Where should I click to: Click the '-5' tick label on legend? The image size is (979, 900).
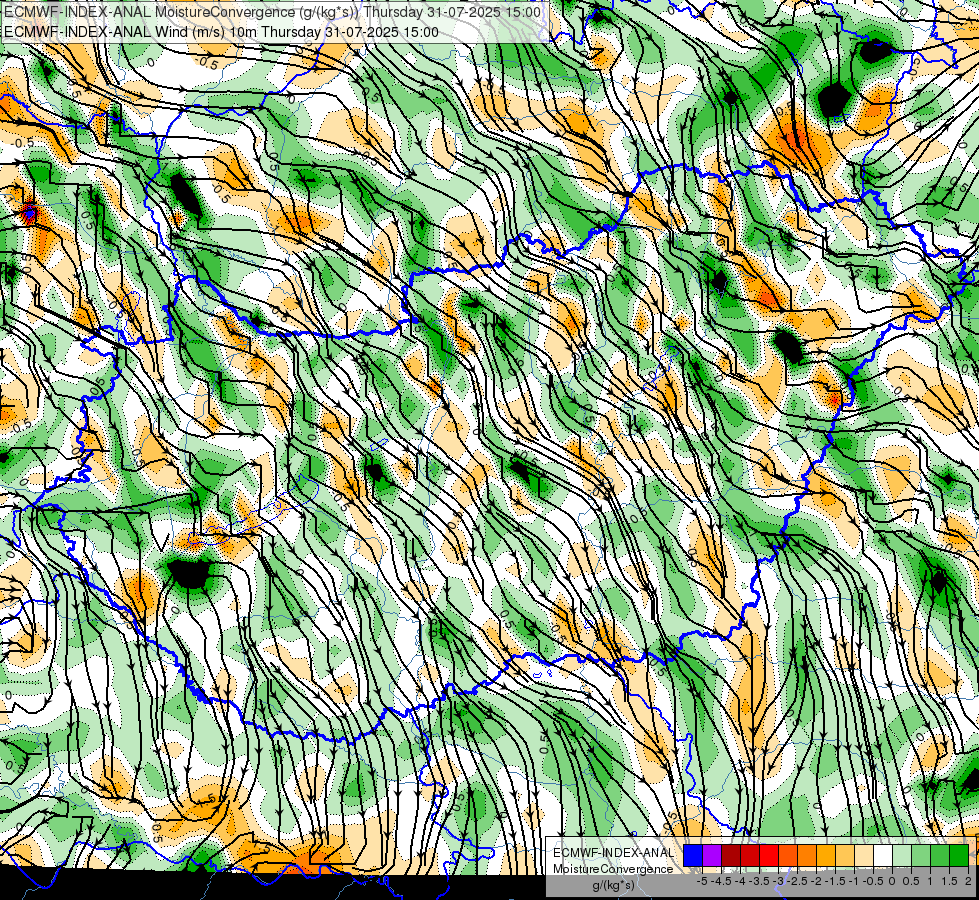tap(702, 881)
